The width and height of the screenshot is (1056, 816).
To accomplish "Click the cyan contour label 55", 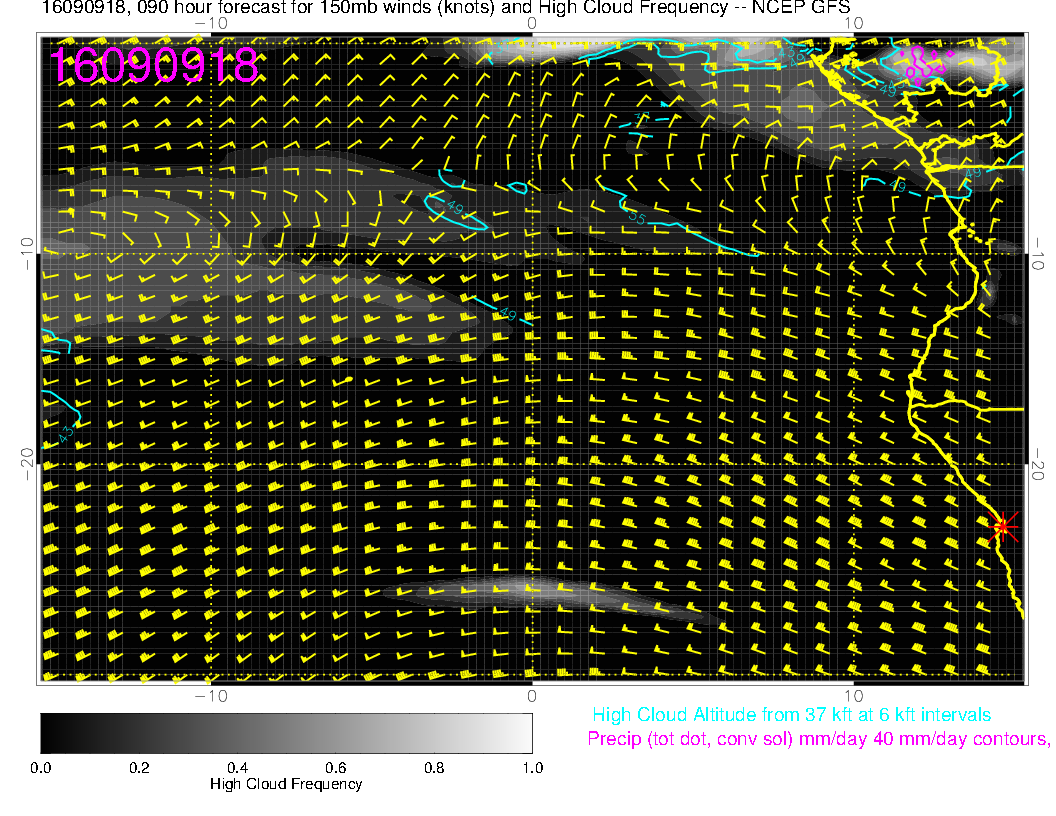I will (x=636, y=216).
